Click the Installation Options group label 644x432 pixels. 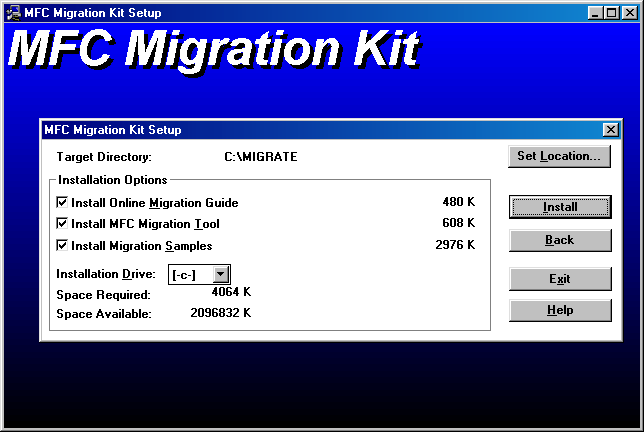click(113, 180)
